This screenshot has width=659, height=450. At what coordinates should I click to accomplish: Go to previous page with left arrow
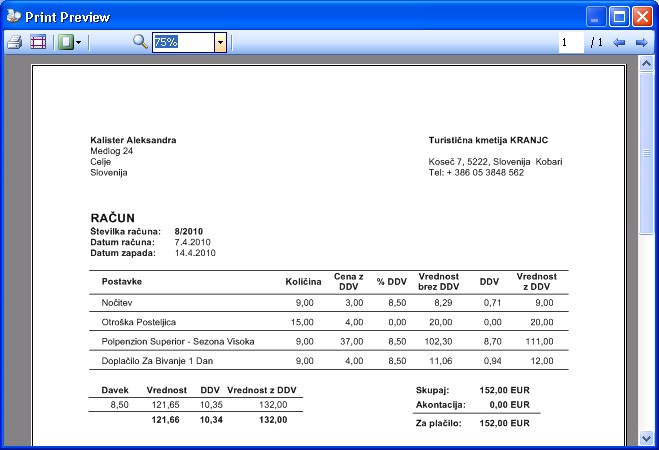(619, 42)
